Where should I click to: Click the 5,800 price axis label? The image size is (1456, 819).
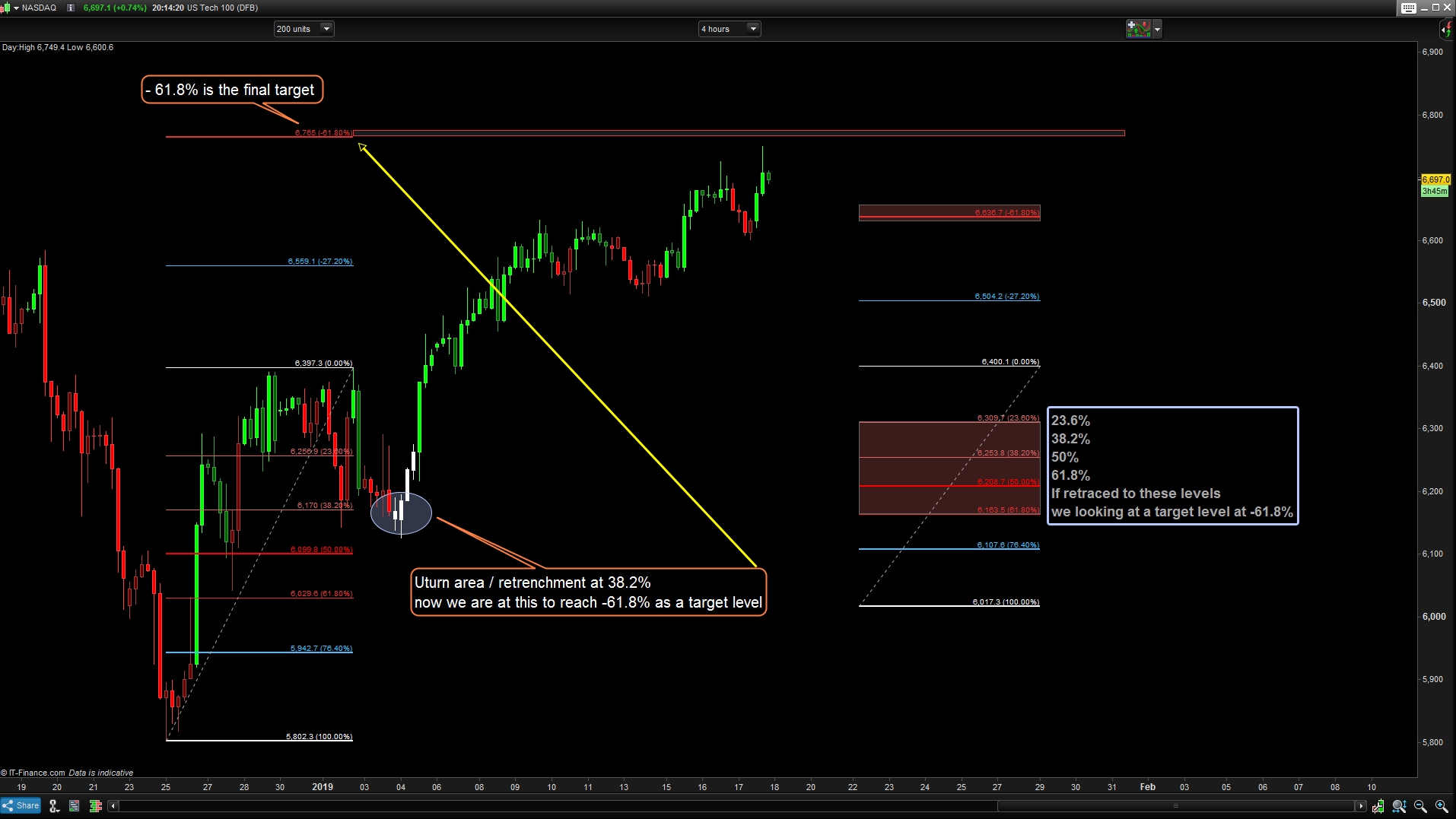point(1432,742)
